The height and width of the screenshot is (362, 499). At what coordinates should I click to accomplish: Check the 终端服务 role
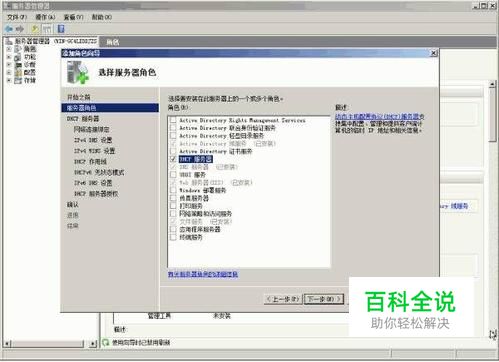click(173, 237)
